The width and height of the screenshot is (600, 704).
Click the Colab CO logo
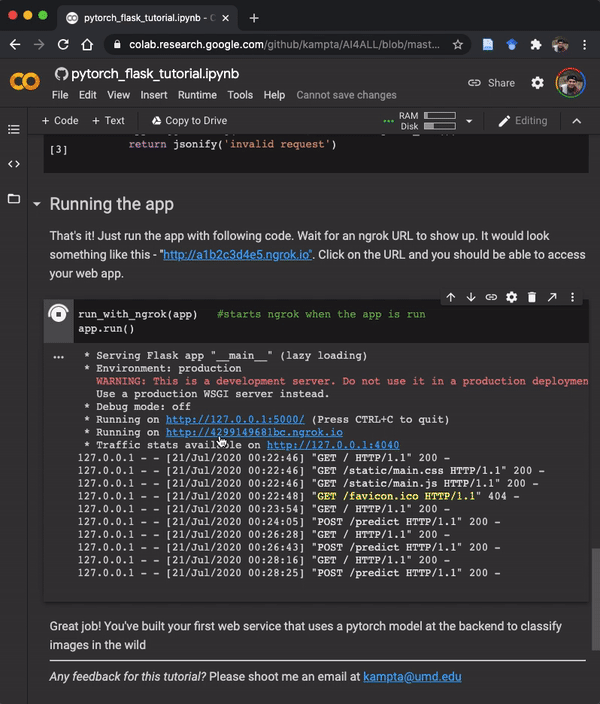[x=25, y=82]
